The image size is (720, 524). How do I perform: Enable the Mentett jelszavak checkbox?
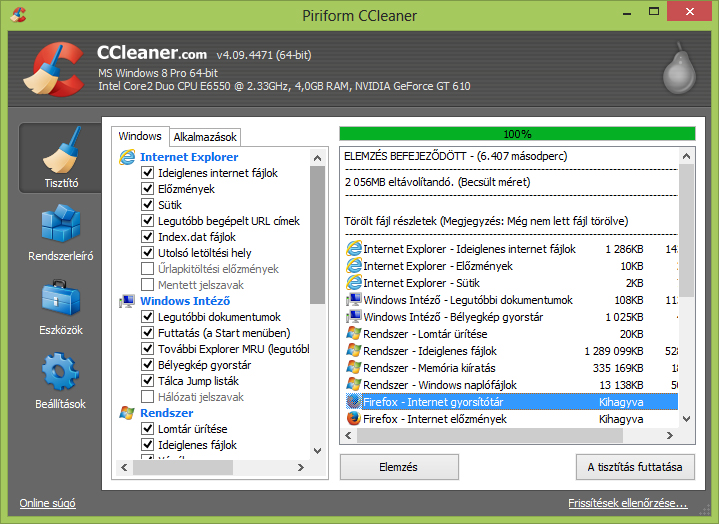pos(148,285)
